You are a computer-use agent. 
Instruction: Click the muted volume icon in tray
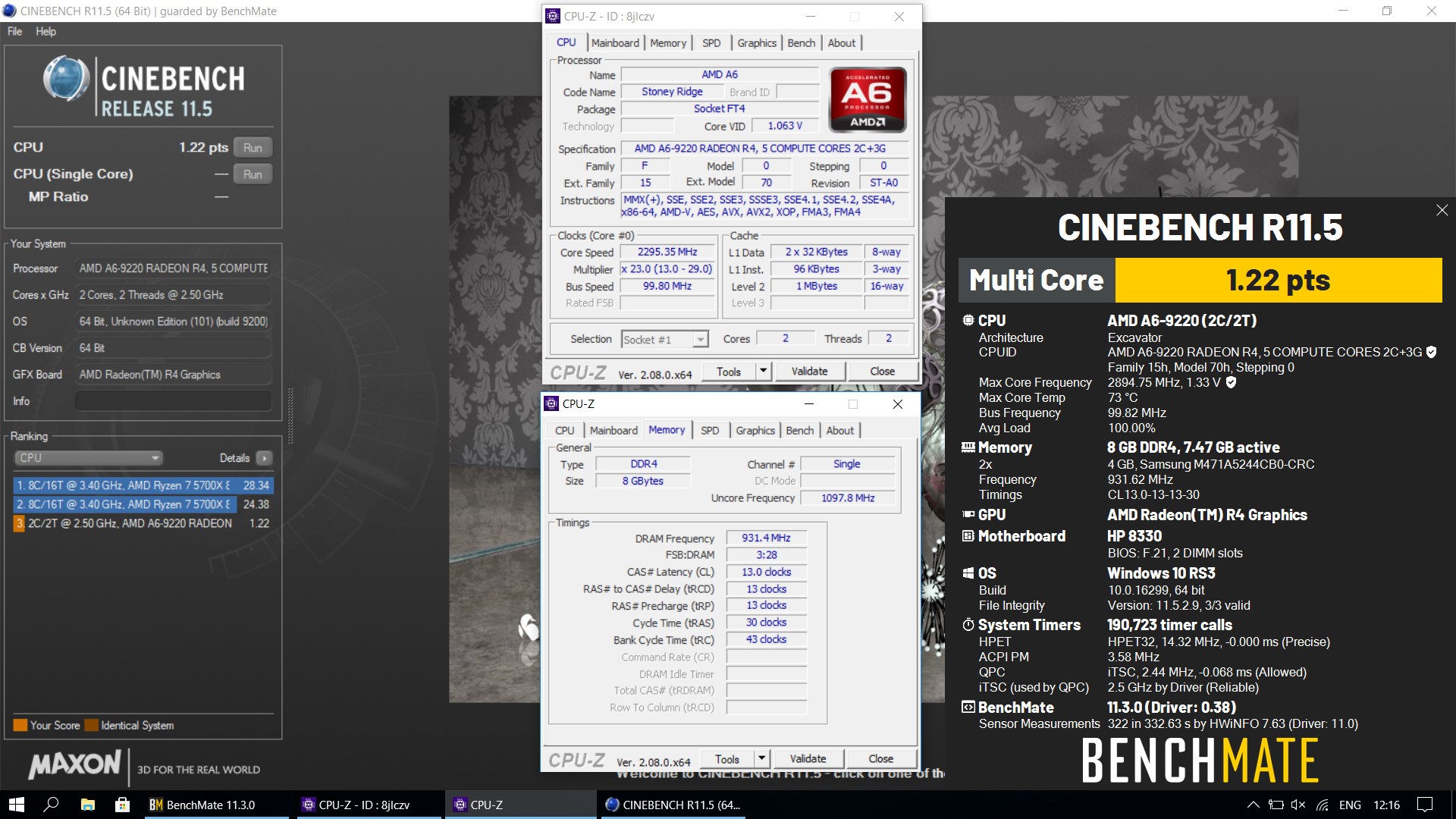[1298, 805]
